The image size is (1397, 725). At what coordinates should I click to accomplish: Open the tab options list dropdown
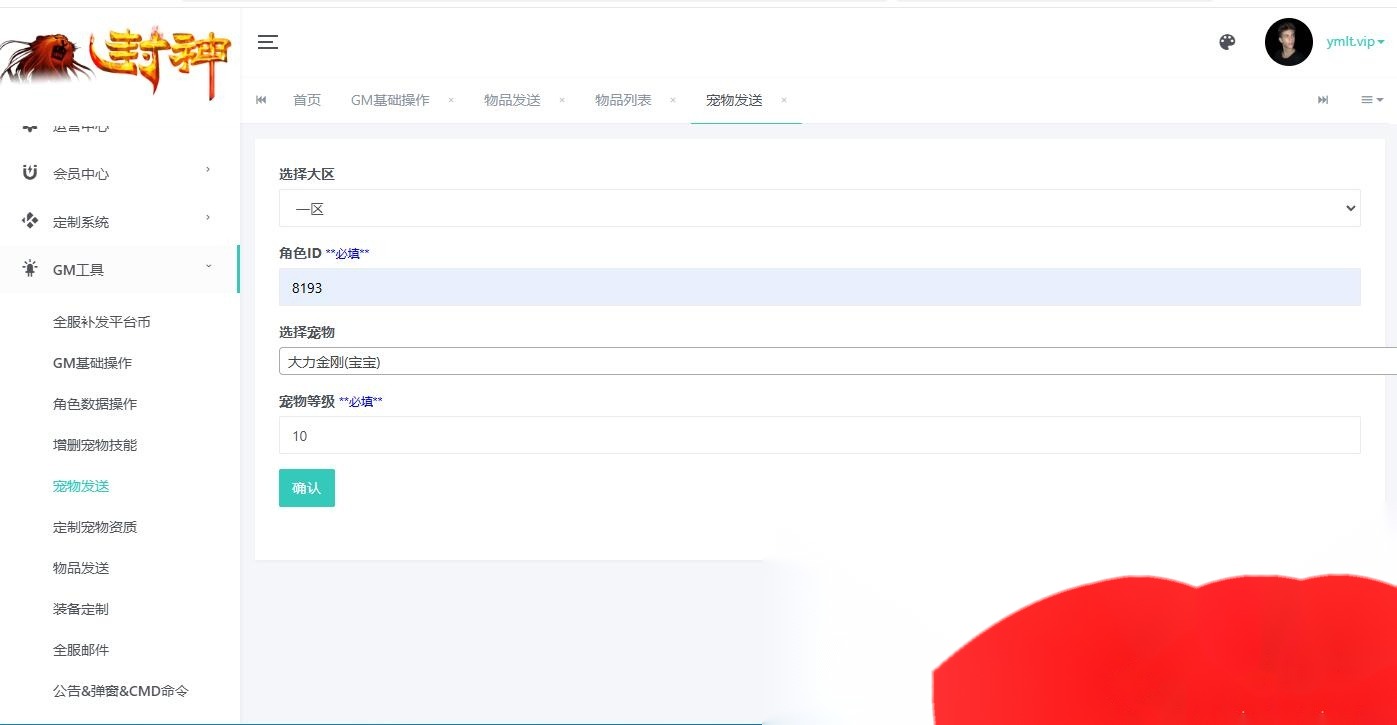[x=1372, y=100]
